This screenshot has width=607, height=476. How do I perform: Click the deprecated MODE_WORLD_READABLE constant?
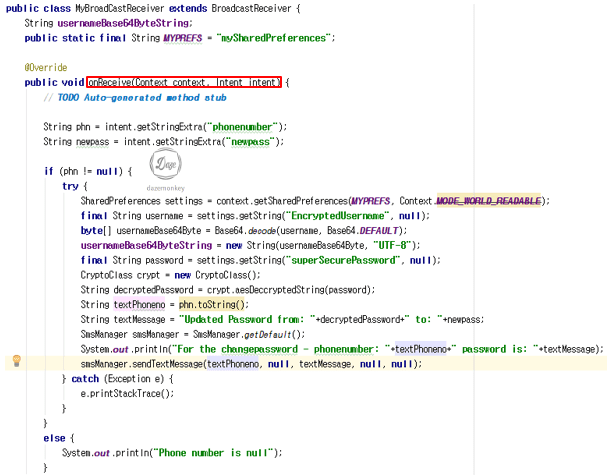pos(489,201)
